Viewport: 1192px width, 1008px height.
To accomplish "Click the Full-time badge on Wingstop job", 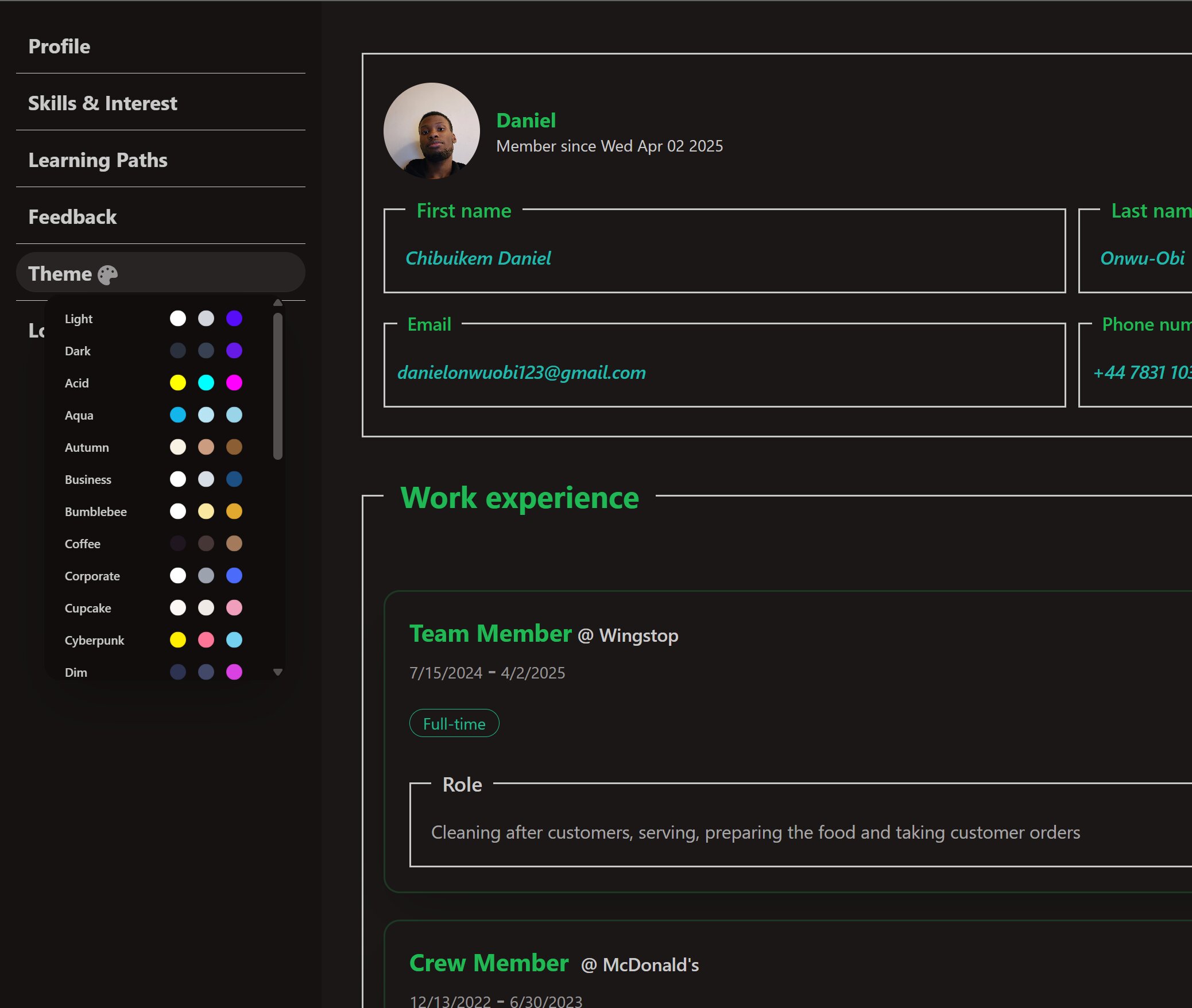I will point(454,724).
